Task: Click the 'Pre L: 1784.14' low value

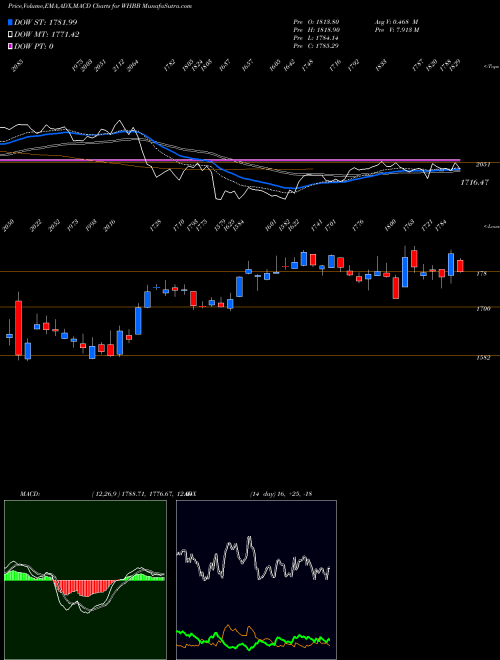Action: 316,37
